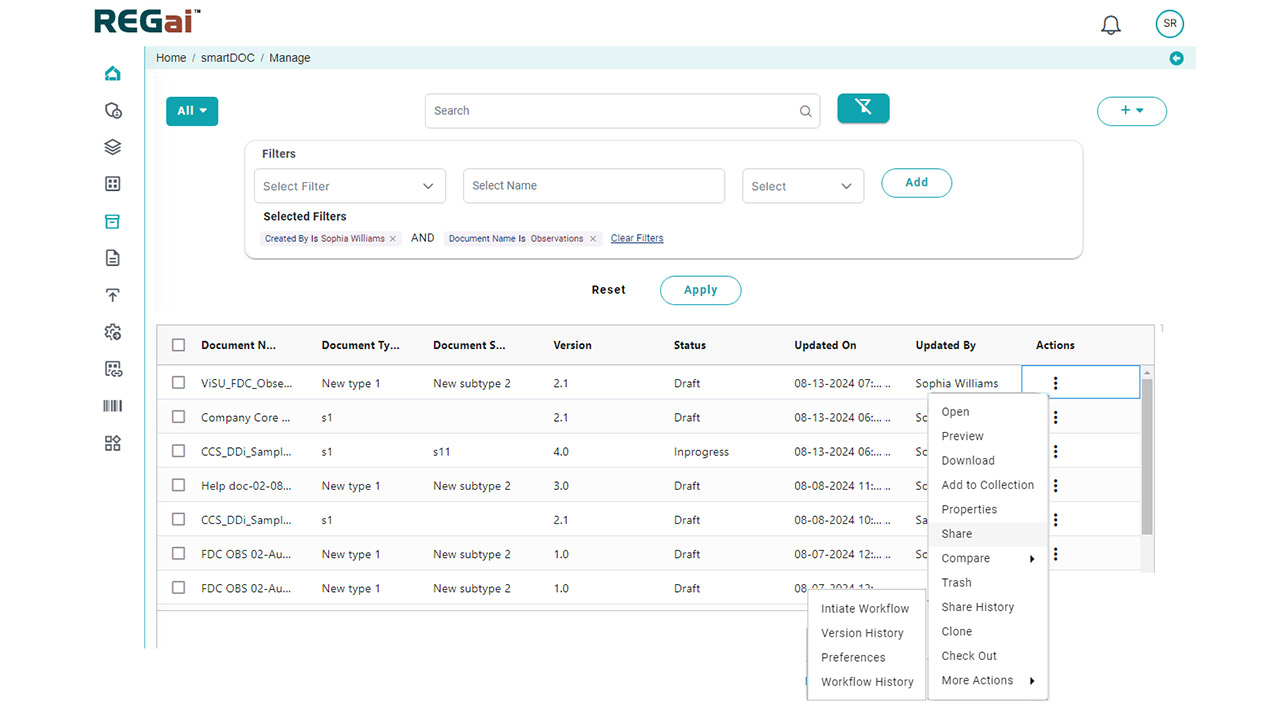Expand the plus add-new dropdown
The image size is (1280, 720).
(x=1131, y=111)
